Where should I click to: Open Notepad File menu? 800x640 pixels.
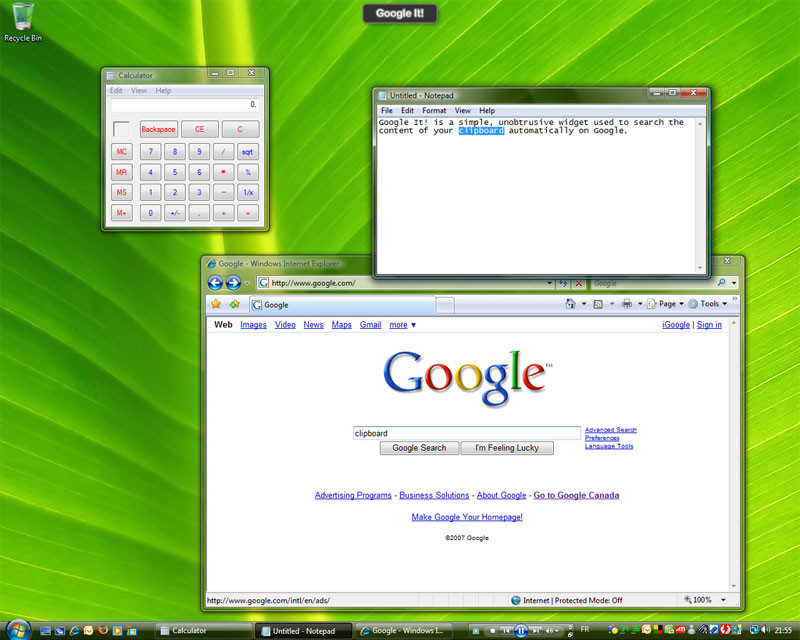click(x=387, y=110)
